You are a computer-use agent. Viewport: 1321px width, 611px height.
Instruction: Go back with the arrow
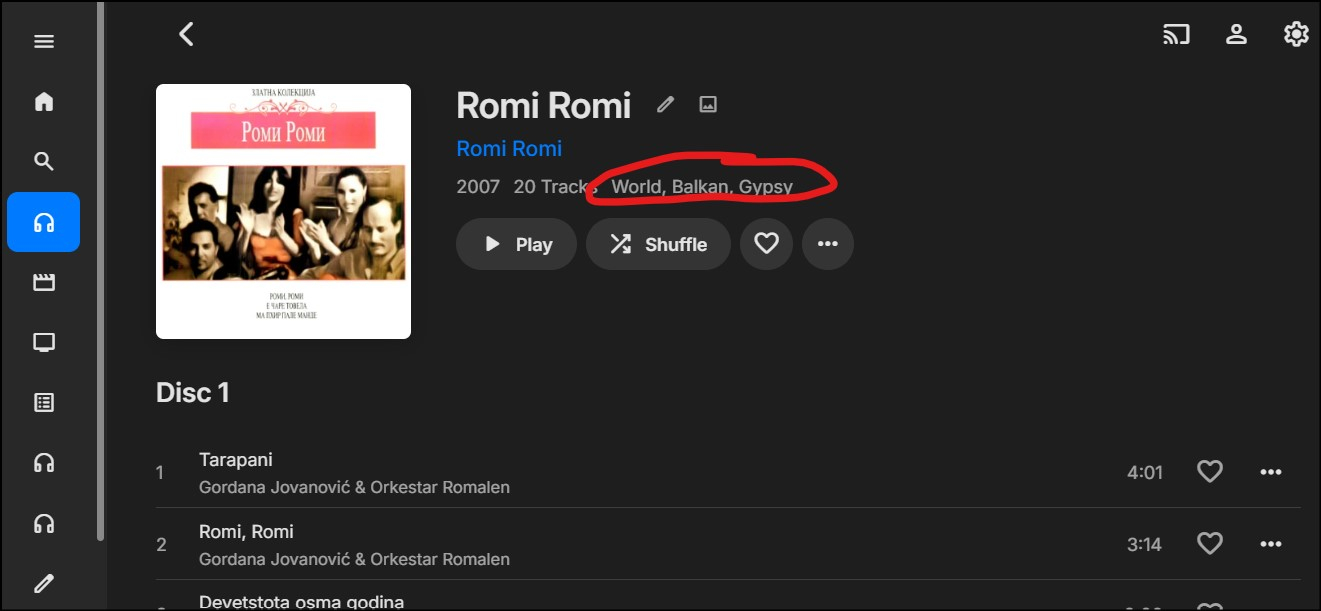pos(186,34)
